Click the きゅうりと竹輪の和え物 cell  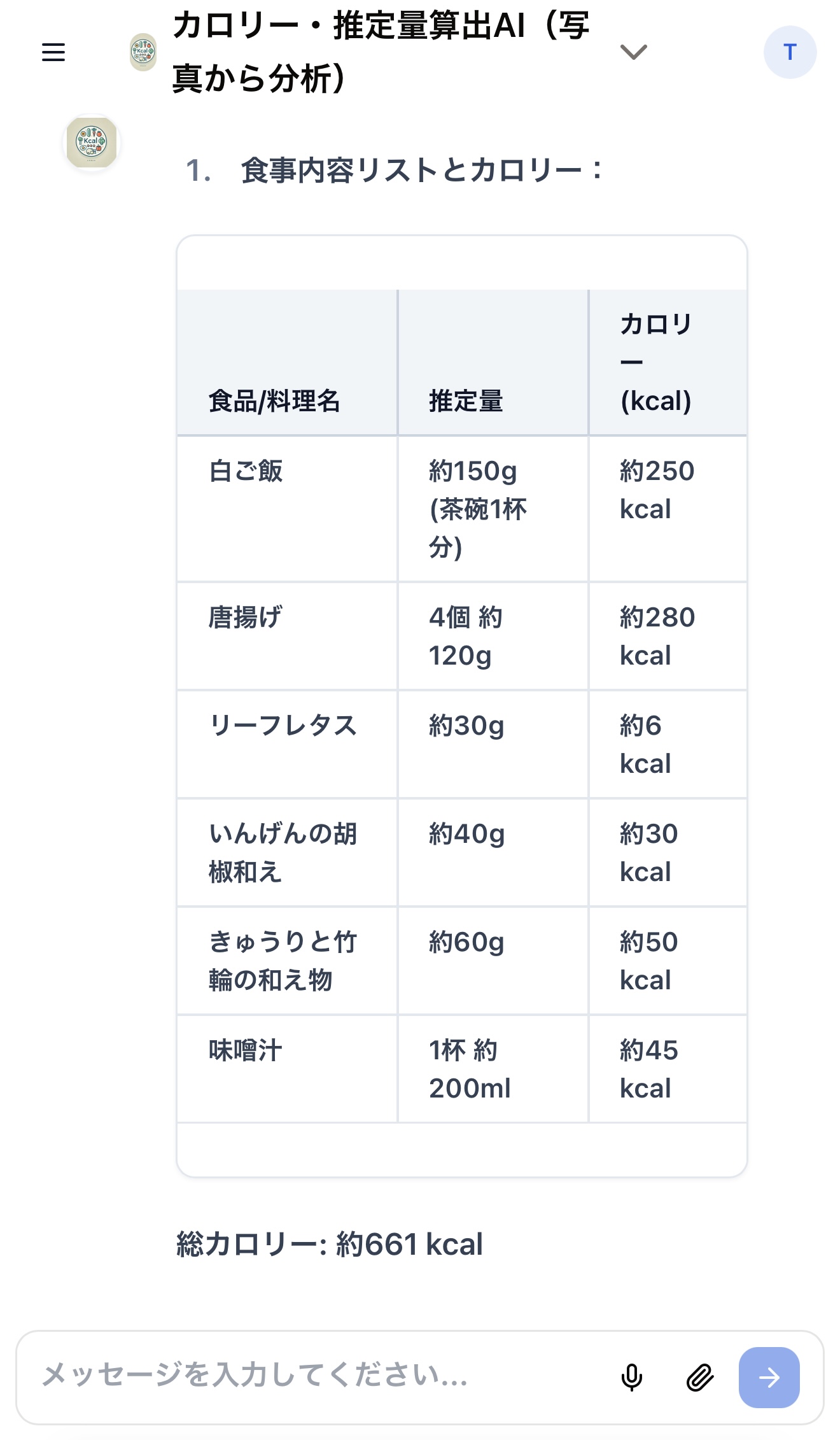pyautogui.click(x=283, y=961)
